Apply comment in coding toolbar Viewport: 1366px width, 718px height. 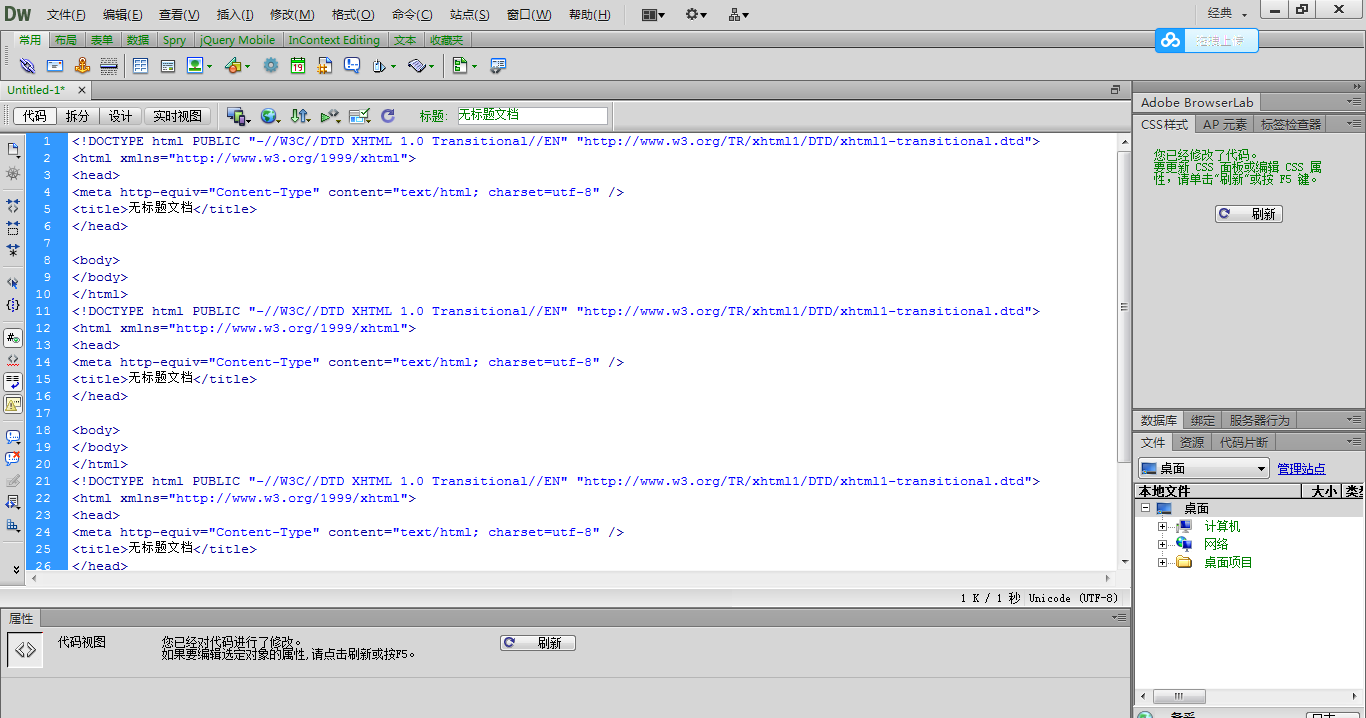pos(13,437)
